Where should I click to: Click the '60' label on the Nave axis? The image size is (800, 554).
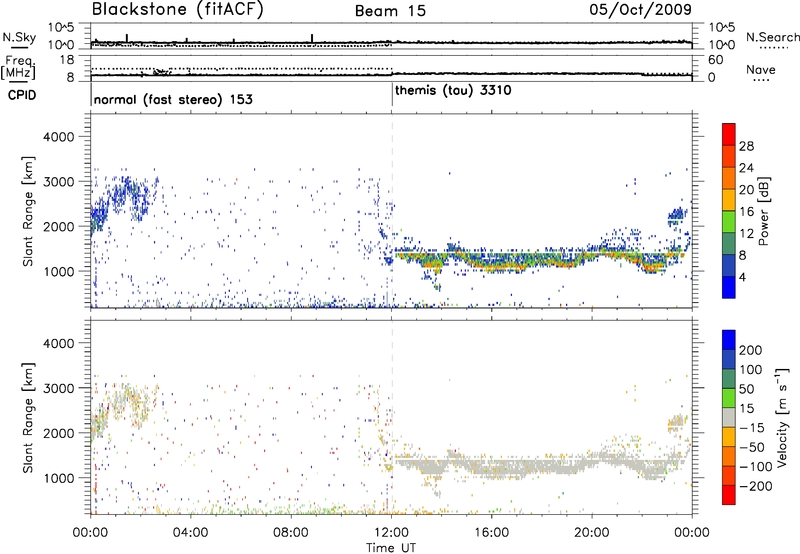click(715, 60)
